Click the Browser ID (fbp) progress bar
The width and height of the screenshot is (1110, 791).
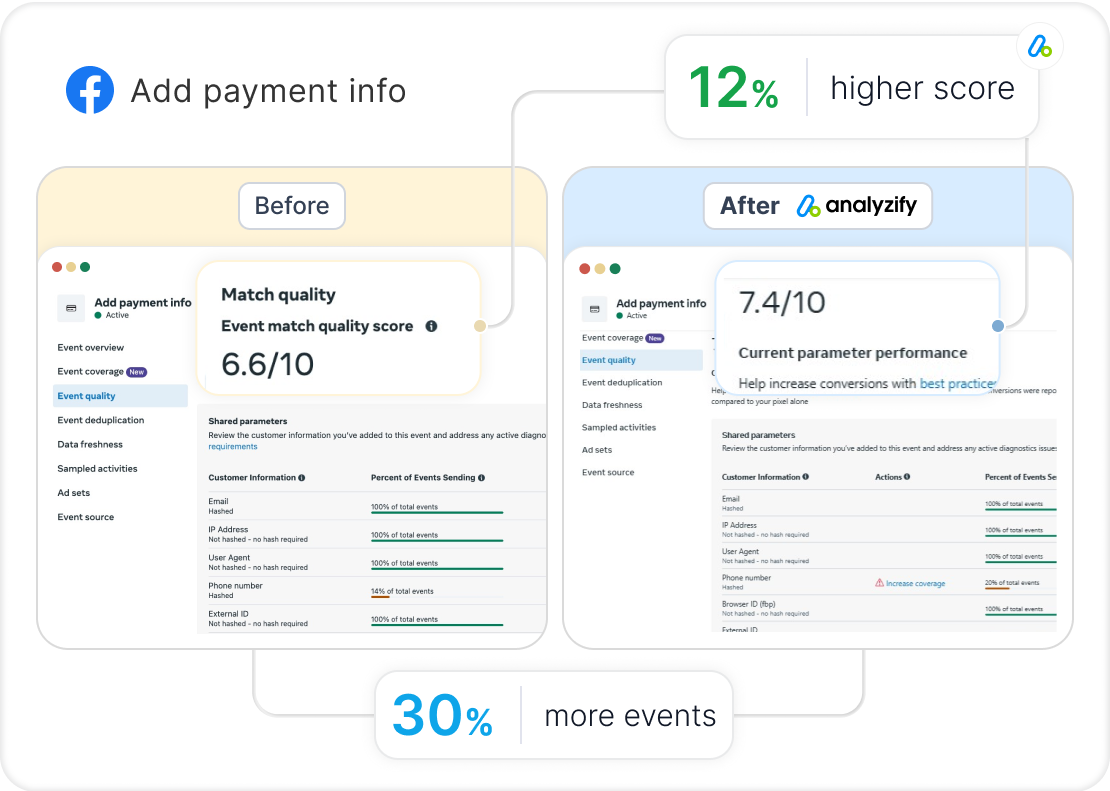pos(1020,614)
